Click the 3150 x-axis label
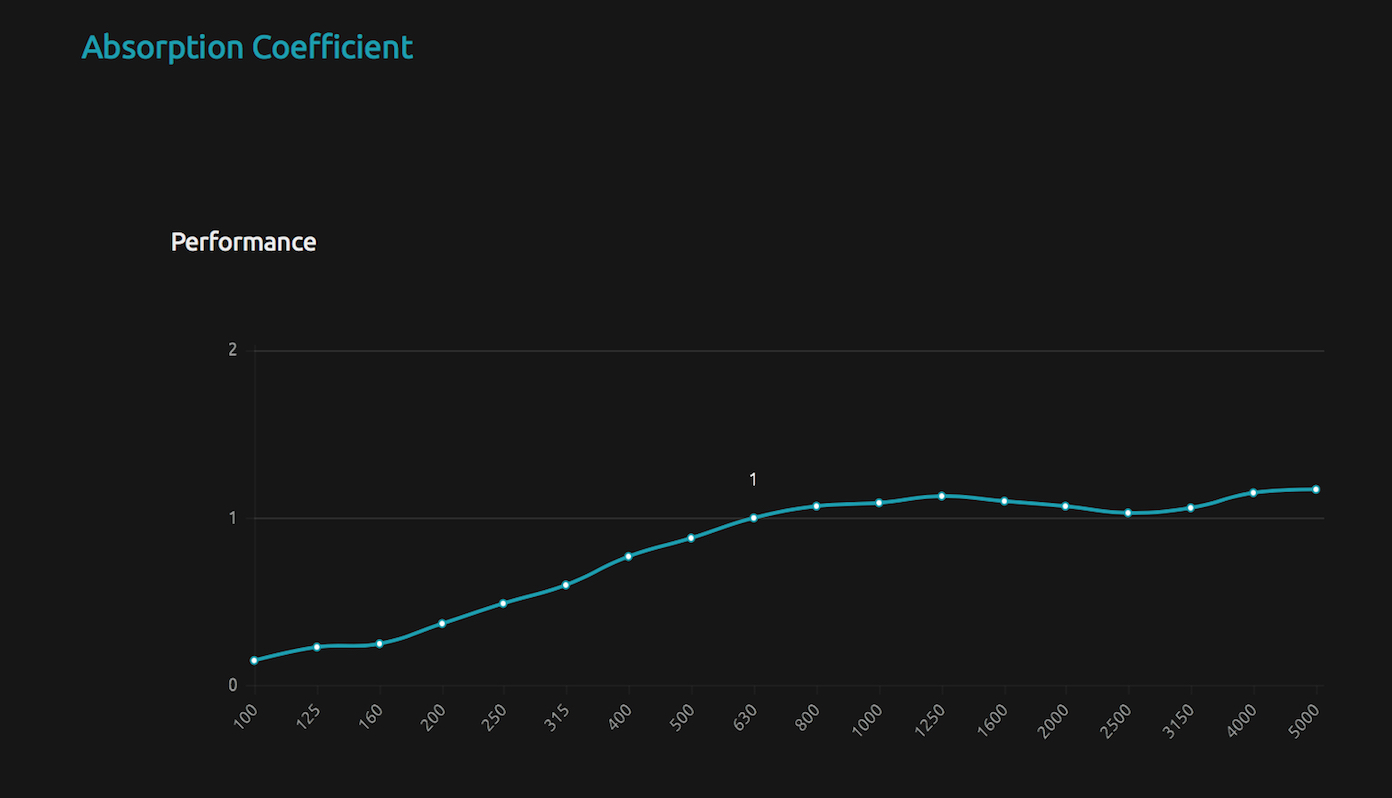This screenshot has width=1392, height=798. 1181,718
